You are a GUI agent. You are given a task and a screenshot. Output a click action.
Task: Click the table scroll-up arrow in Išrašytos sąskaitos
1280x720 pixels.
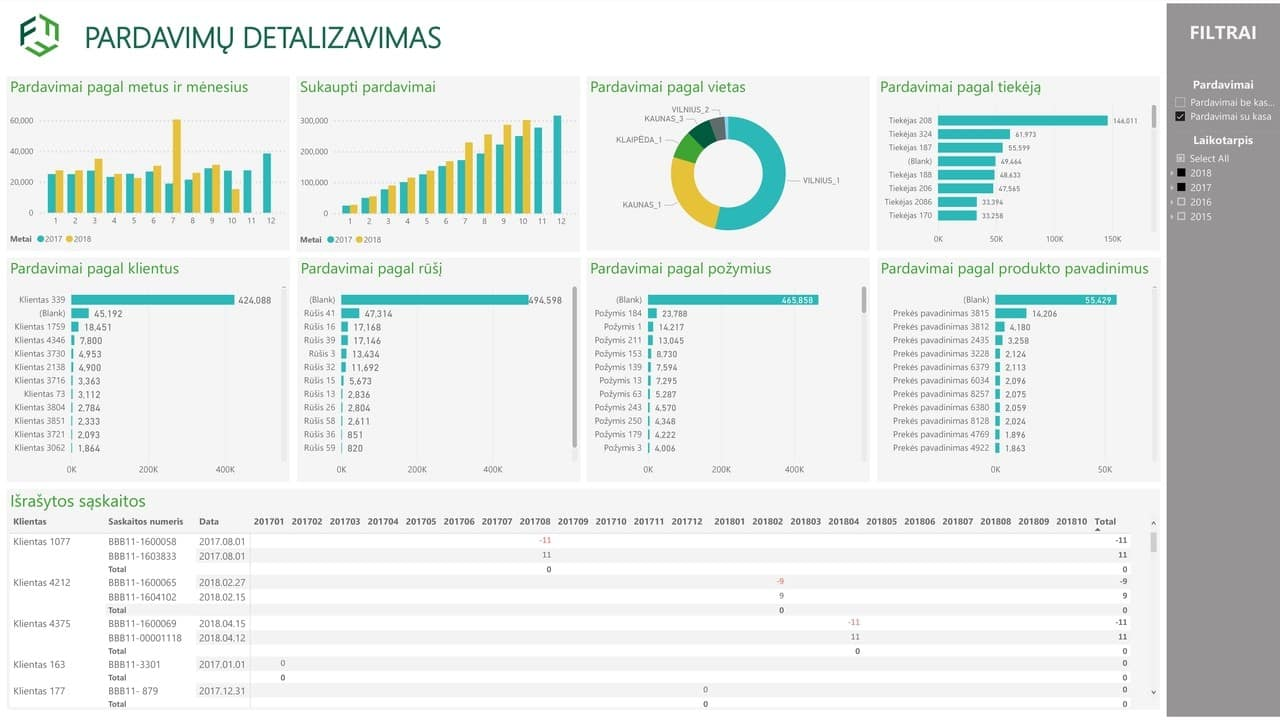[1153, 524]
